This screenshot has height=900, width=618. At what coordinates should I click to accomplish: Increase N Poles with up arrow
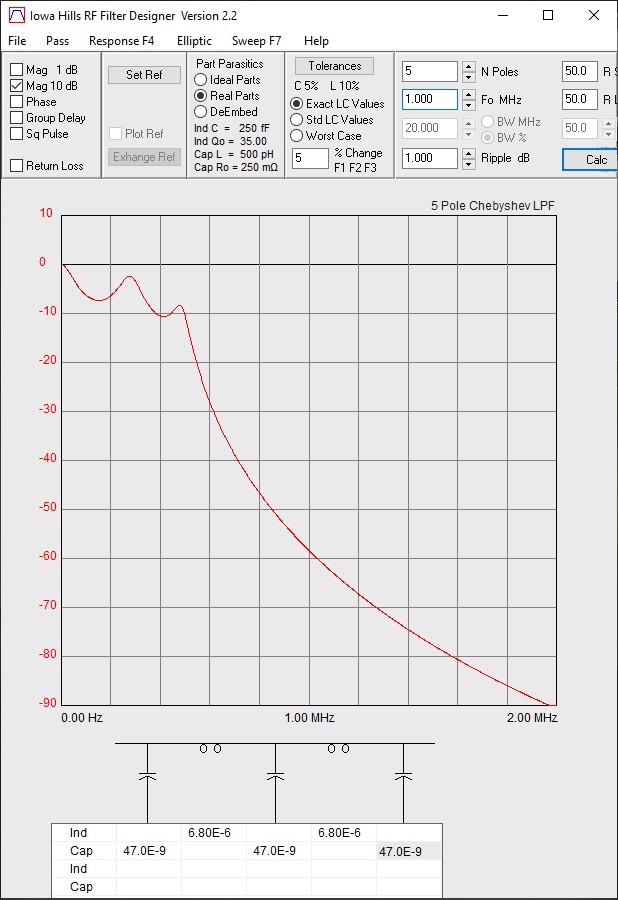(469, 66)
